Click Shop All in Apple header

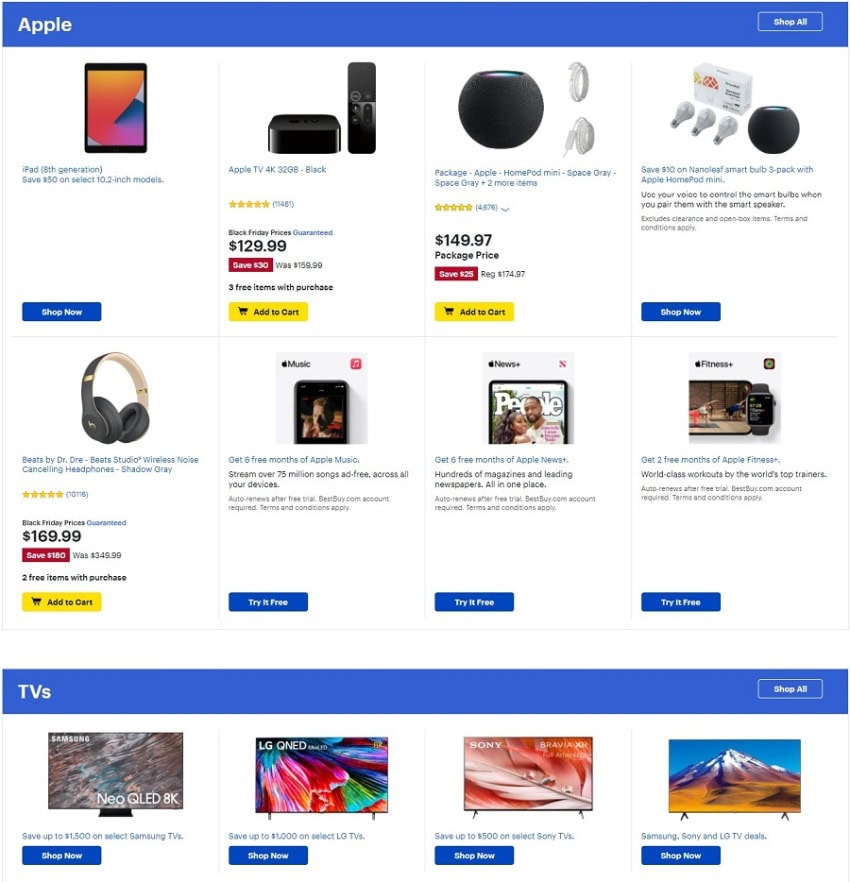[790, 22]
